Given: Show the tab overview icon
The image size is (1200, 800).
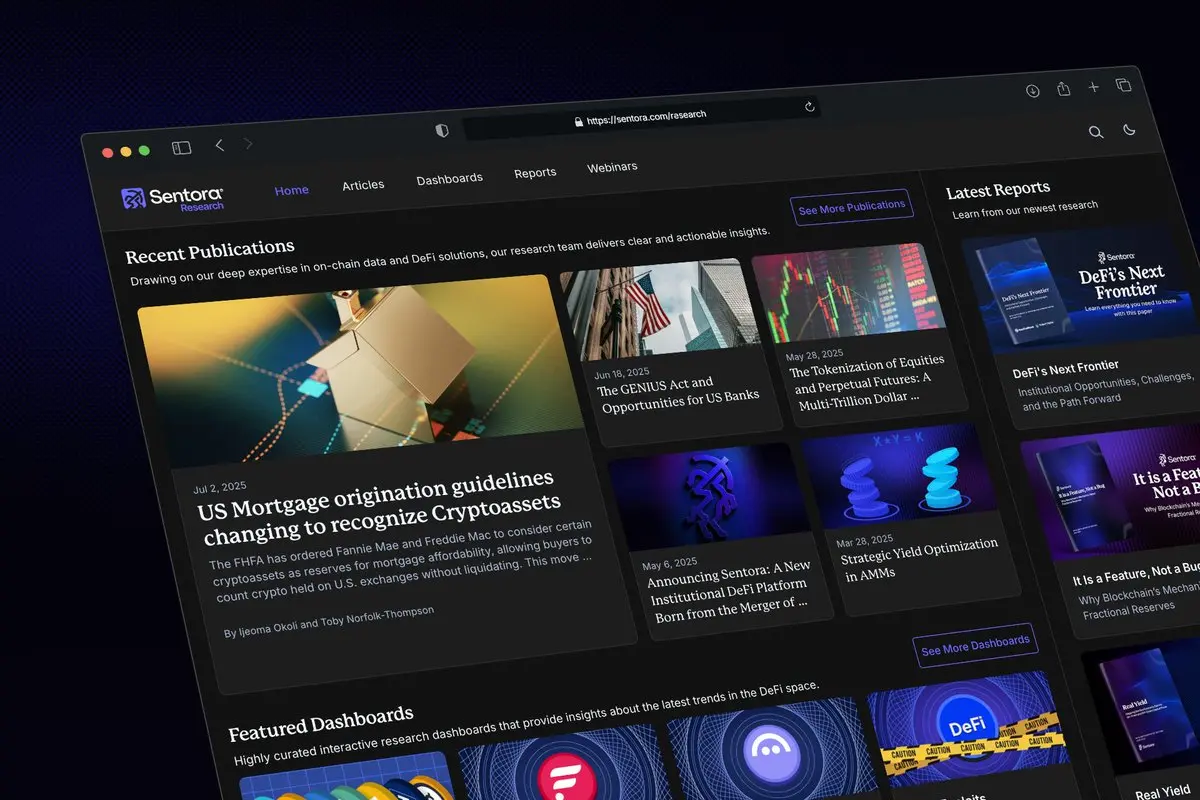Looking at the screenshot, I should [1124, 85].
